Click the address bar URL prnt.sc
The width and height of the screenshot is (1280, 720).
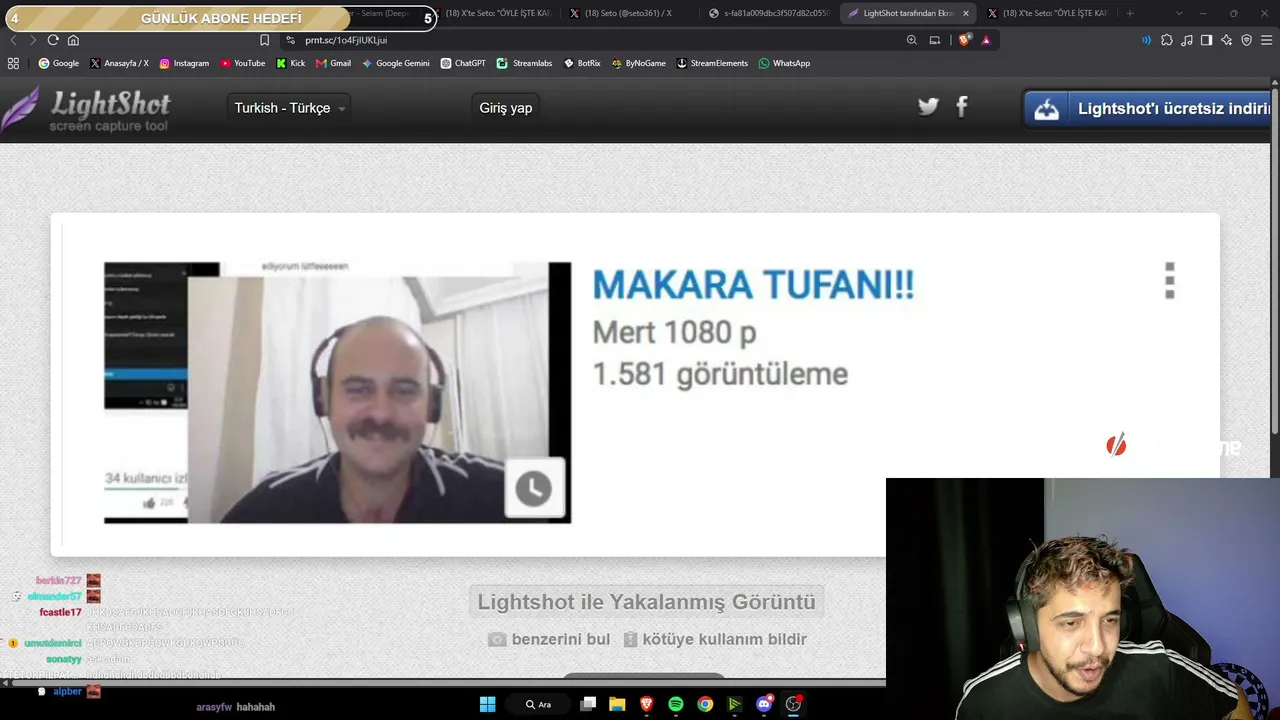(346, 40)
